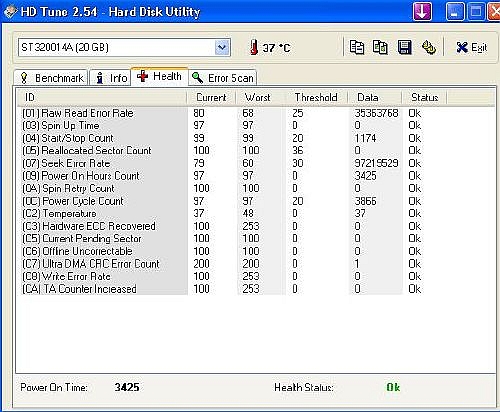Click the thermometer temperature icon

(x=254, y=47)
